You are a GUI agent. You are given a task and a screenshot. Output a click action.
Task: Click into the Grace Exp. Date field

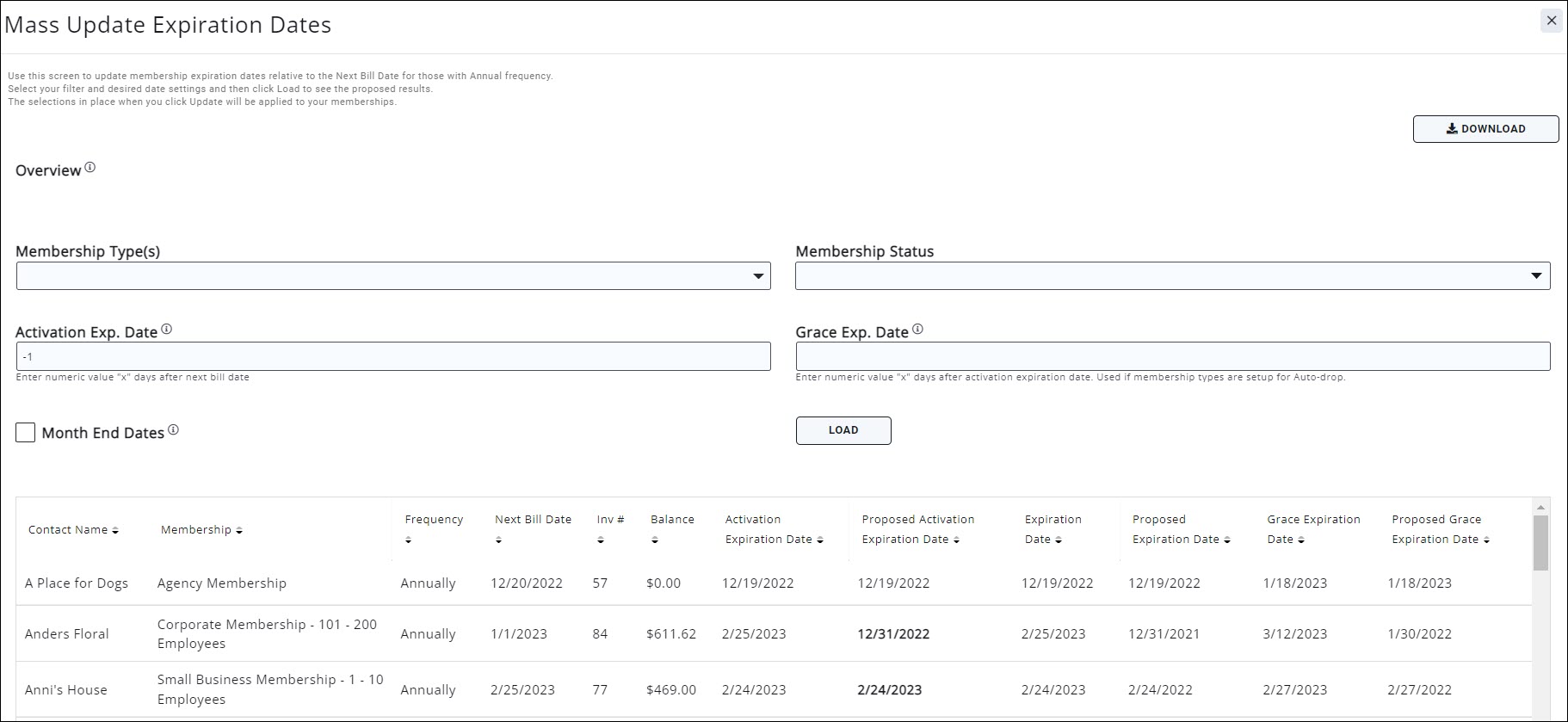(x=1172, y=356)
